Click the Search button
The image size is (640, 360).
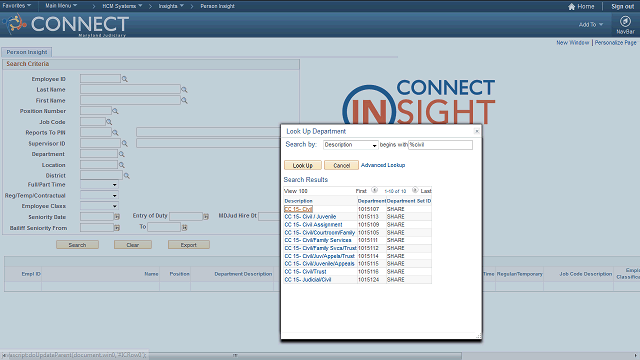(x=77, y=245)
